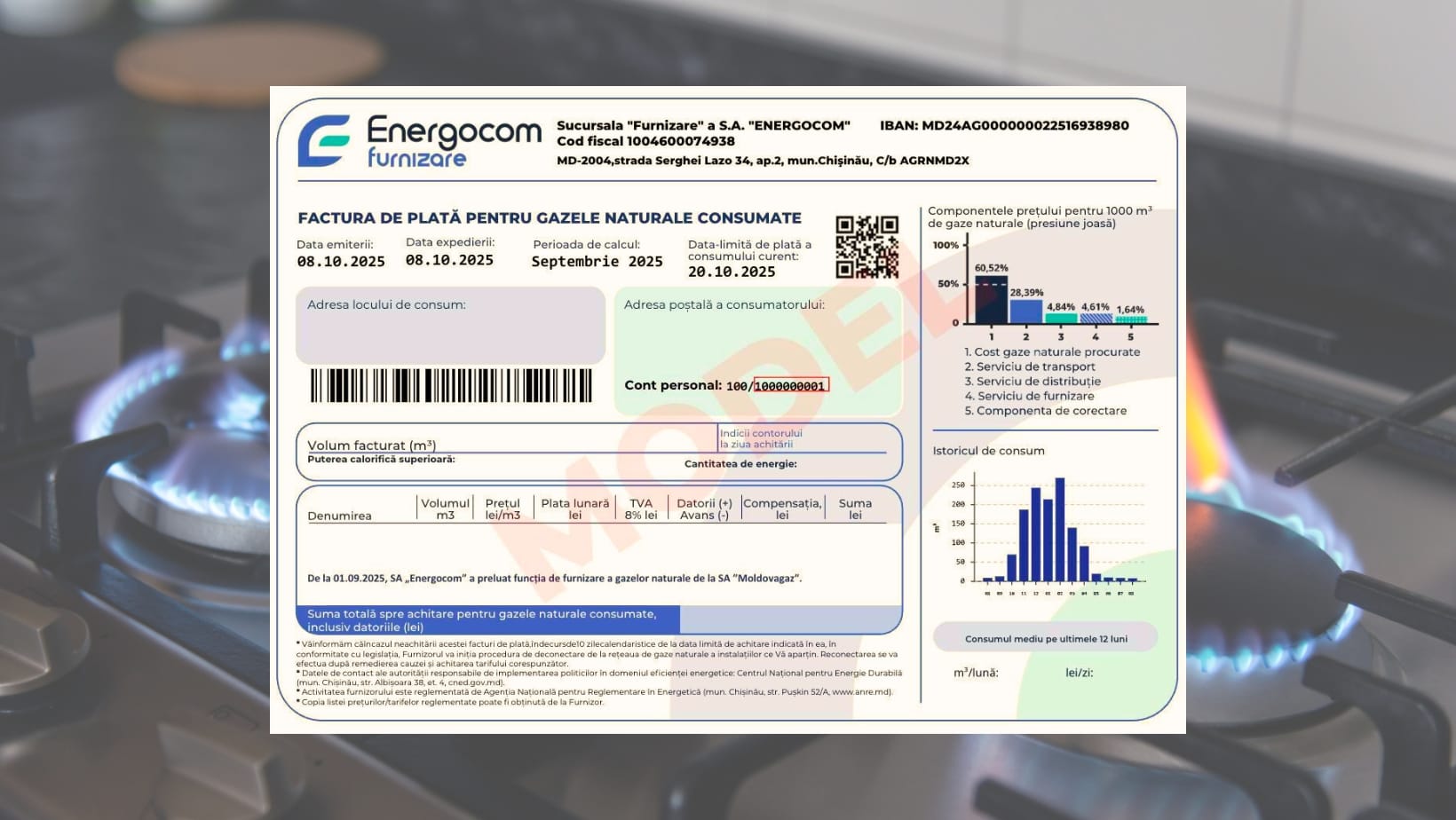Select the blue 28,39% transport bar
This screenshot has height=820, width=1456.
1025,311
